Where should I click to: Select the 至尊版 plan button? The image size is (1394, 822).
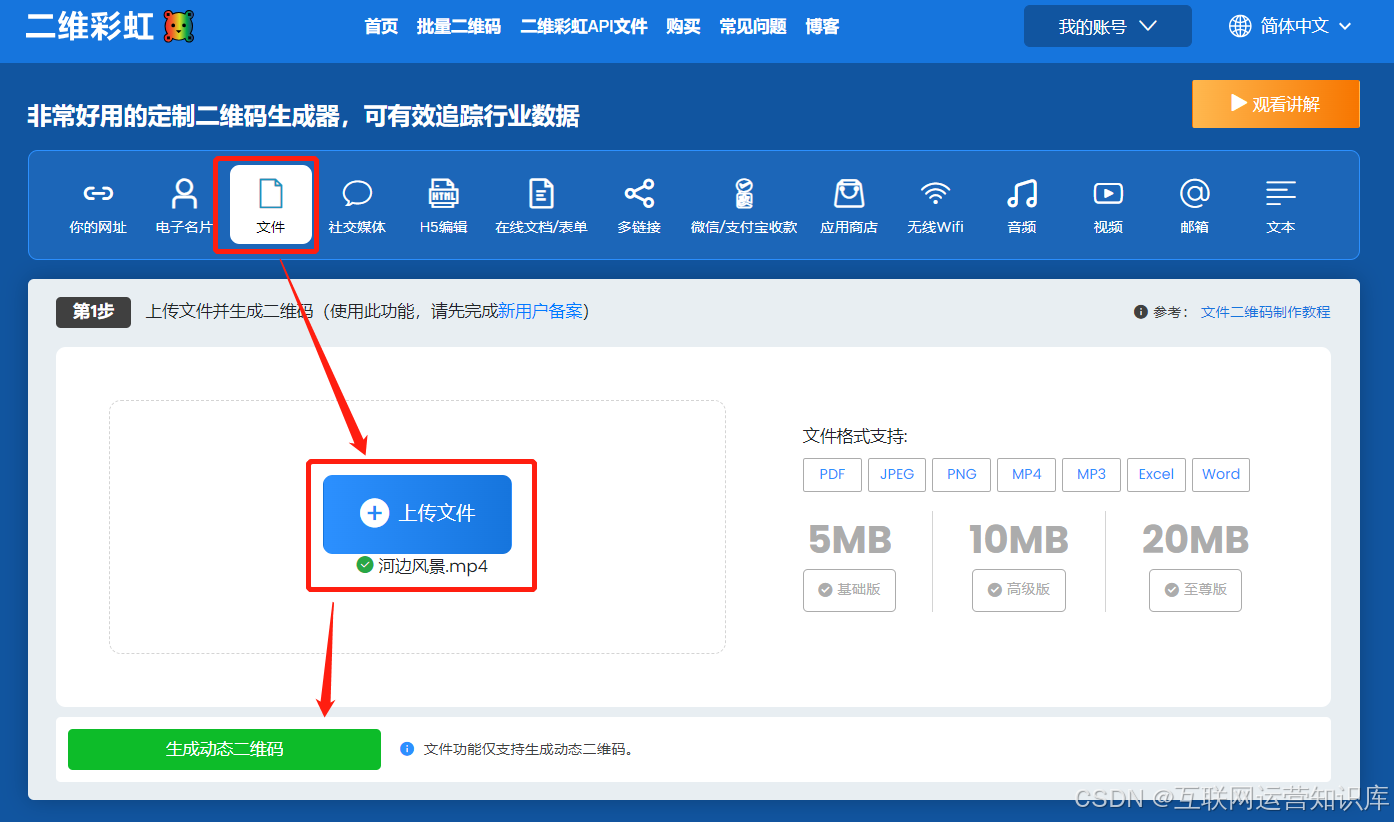[x=1195, y=590]
